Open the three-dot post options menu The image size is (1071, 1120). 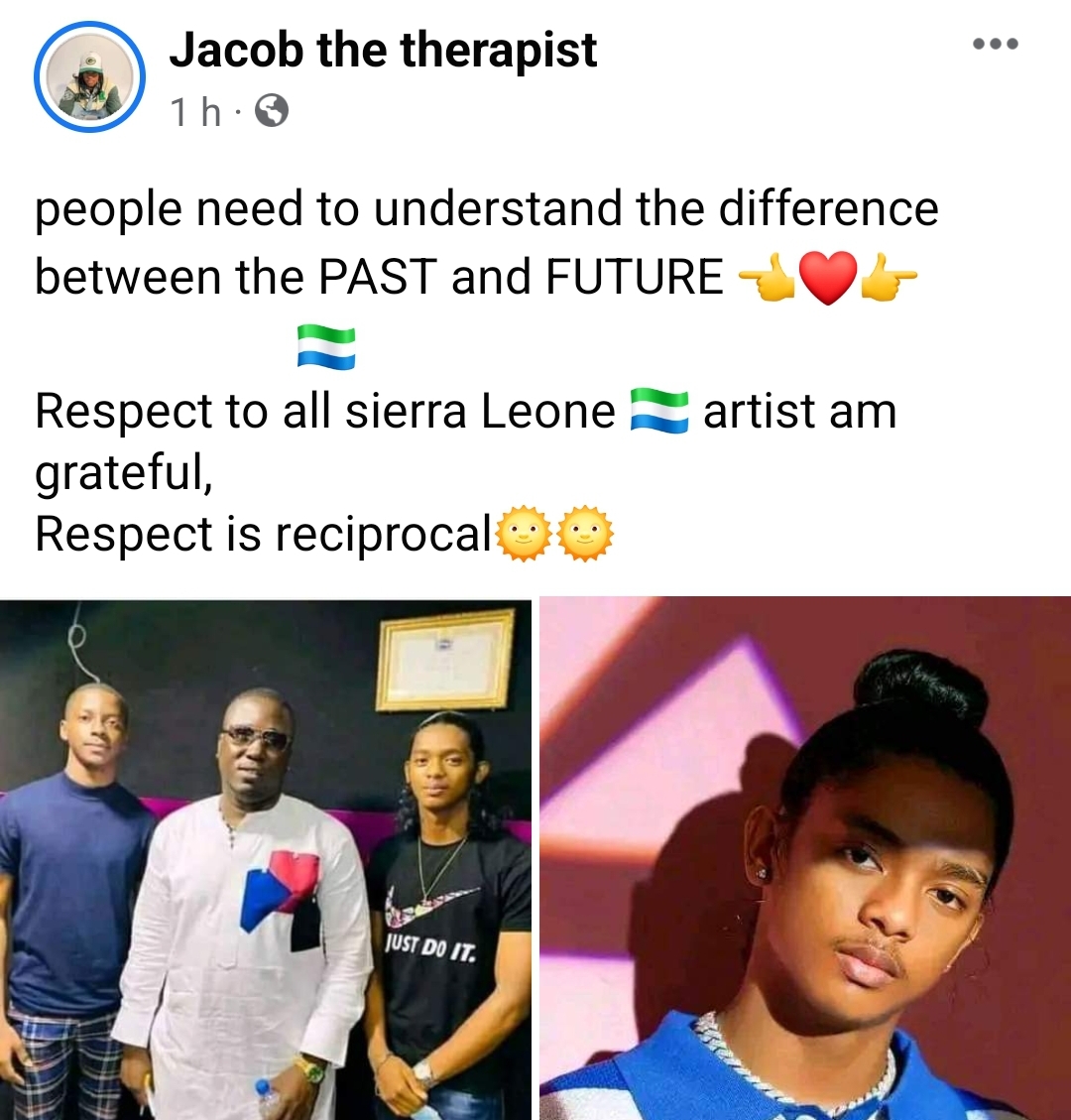996,45
